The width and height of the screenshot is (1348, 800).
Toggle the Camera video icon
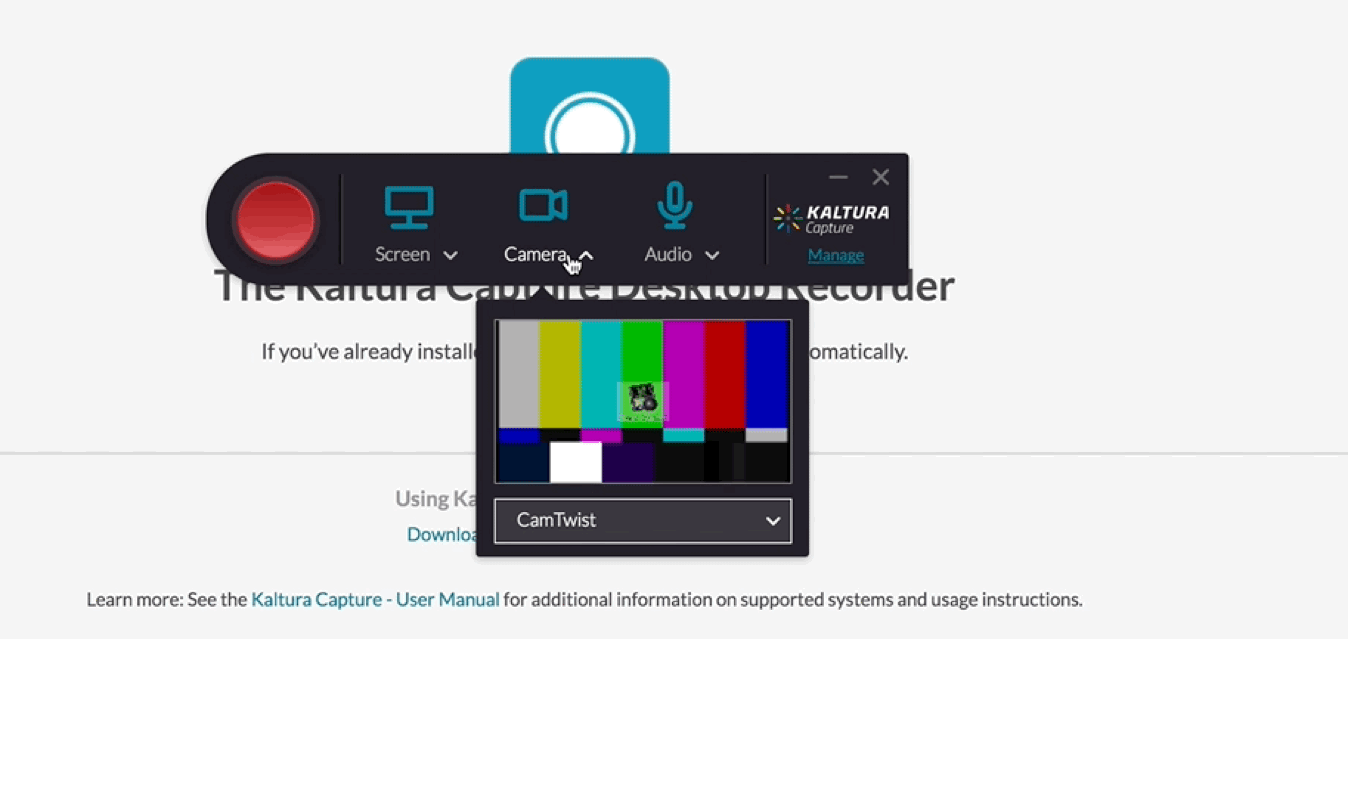point(544,206)
